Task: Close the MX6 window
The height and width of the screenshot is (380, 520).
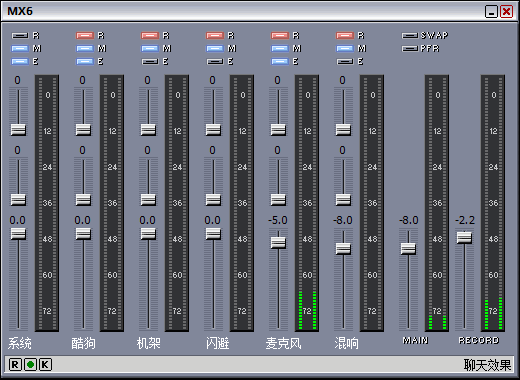Action: [506, 12]
